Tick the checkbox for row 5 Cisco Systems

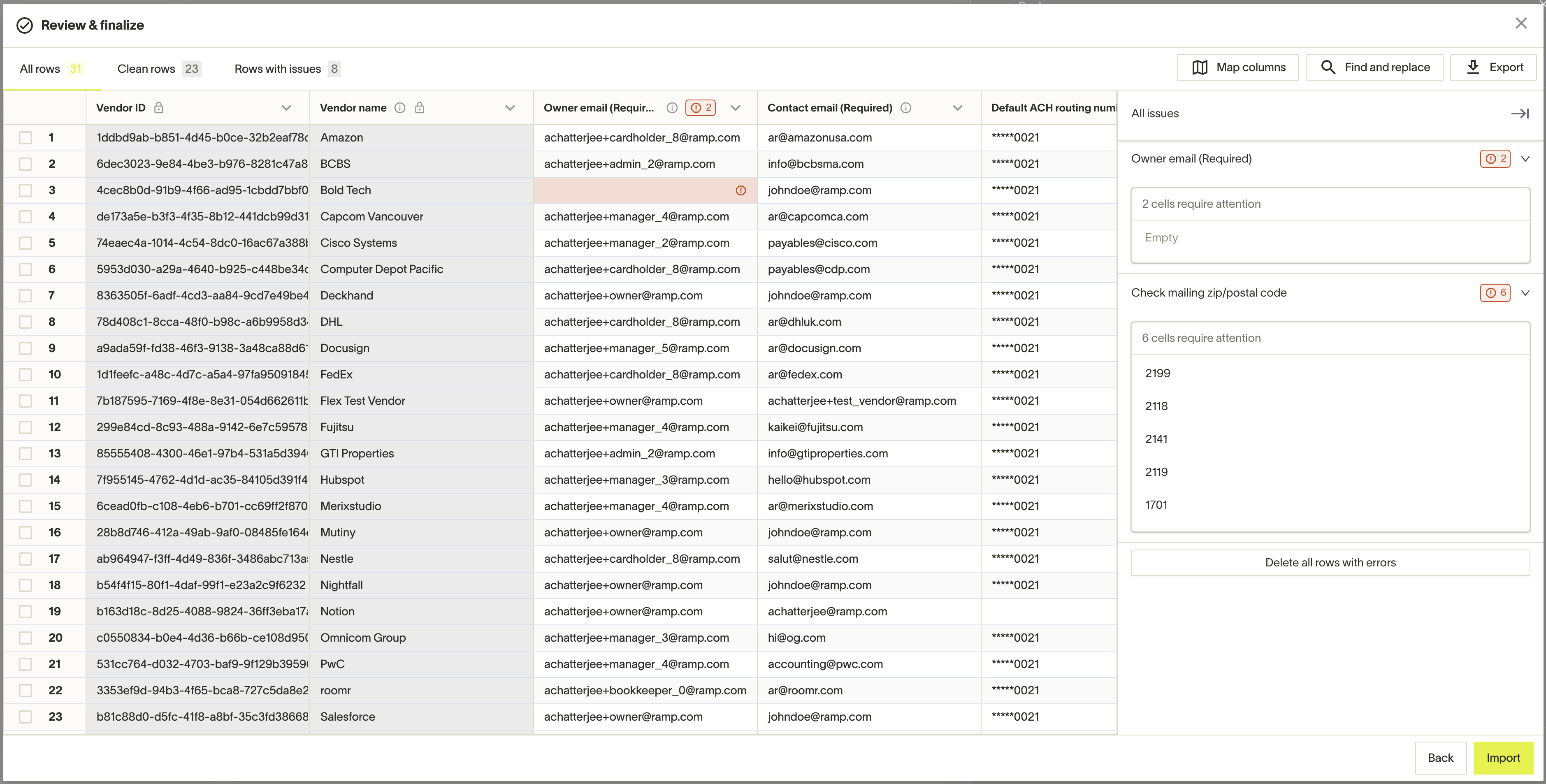pyautogui.click(x=25, y=243)
